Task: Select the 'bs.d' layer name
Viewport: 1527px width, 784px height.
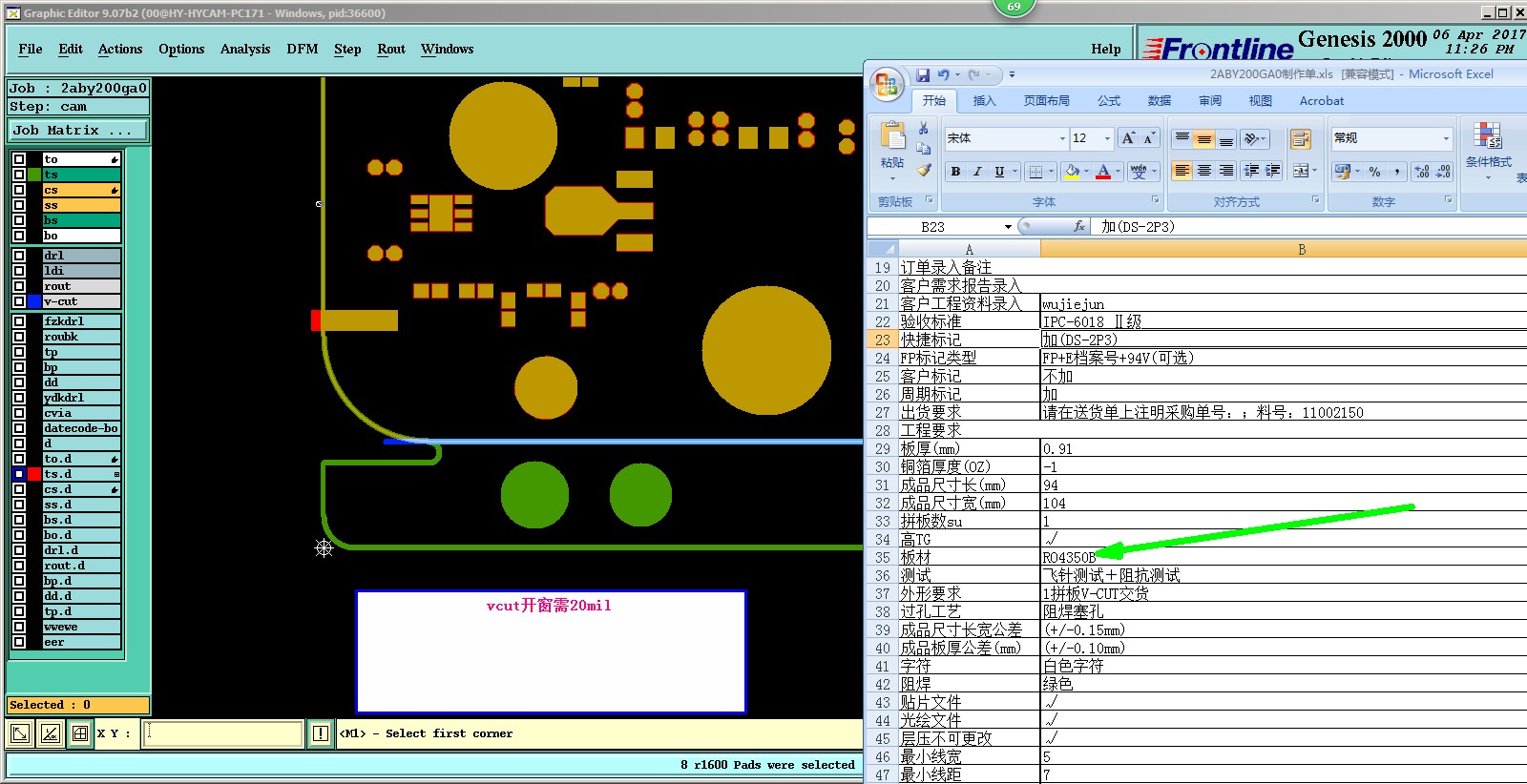Action: tap(81, 520)
